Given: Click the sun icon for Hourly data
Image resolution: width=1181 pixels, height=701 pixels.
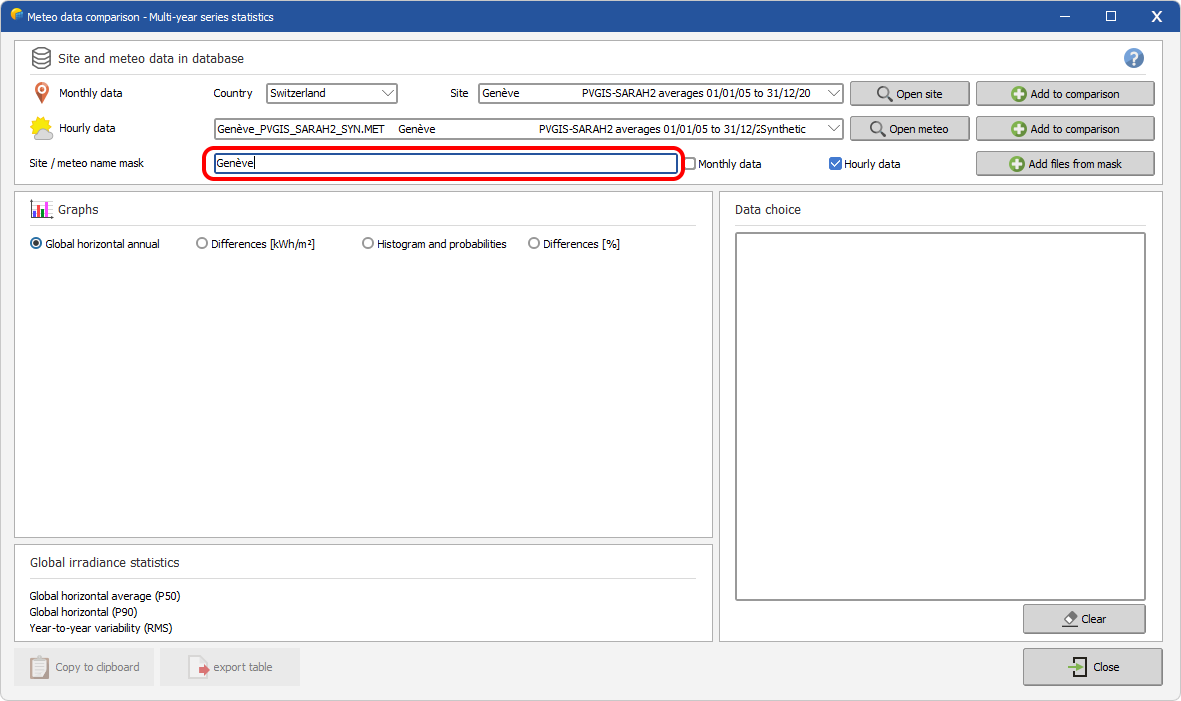Looking at the screenshot, I should [41, 128].
